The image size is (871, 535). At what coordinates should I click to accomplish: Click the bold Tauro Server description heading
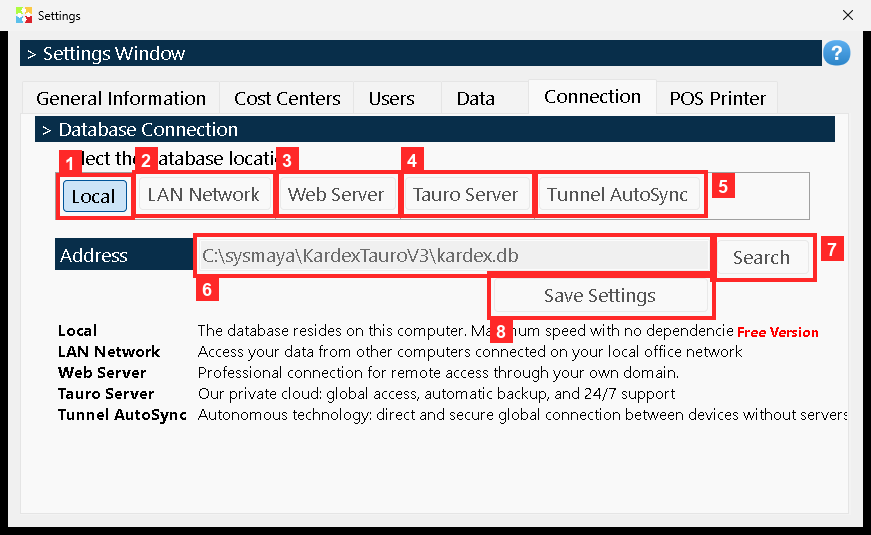coord(106,394)
